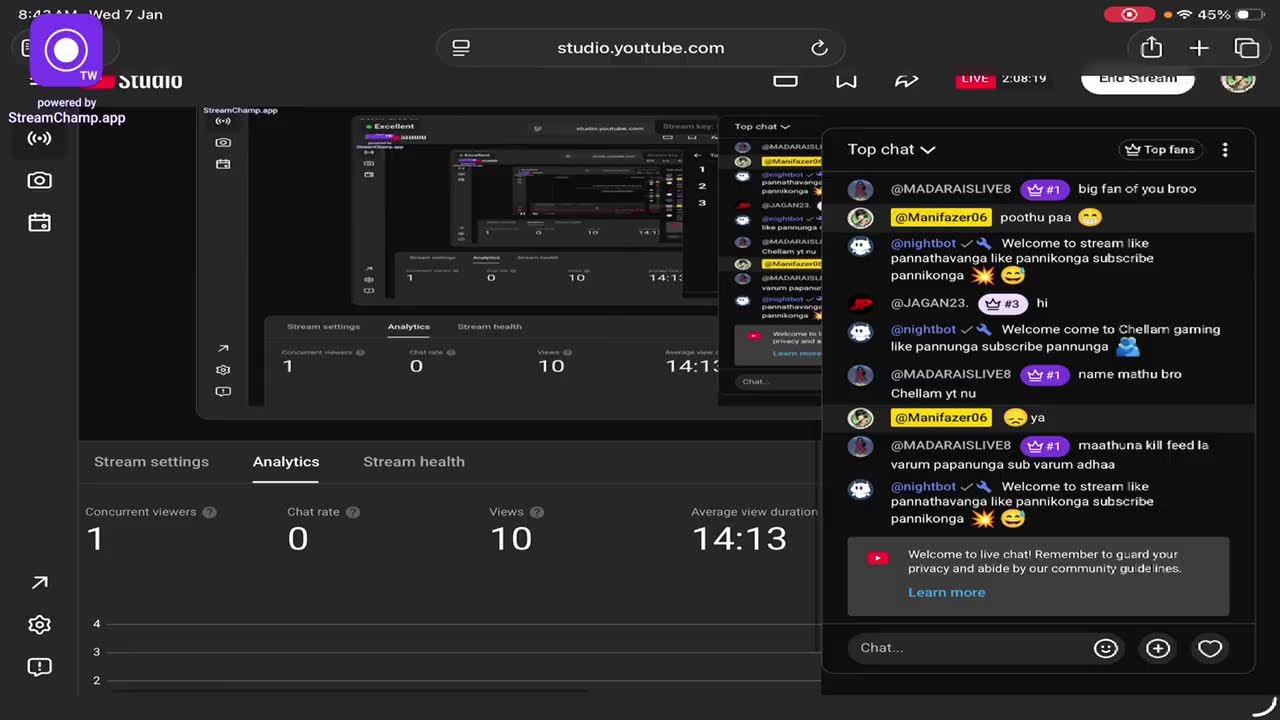Tap the screen recording indicator in status bar

click(1129, 15)
